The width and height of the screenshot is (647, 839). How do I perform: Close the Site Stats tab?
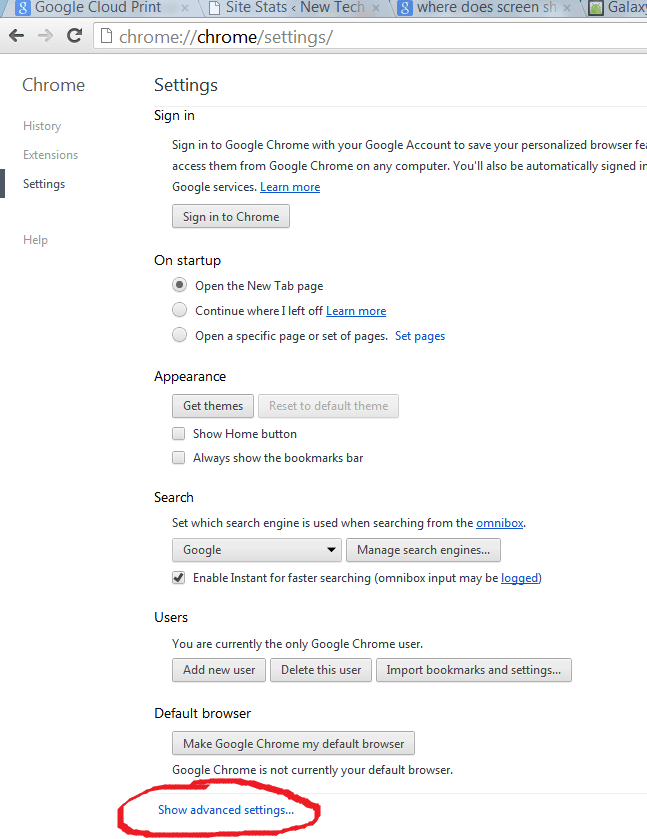(377, 8)
